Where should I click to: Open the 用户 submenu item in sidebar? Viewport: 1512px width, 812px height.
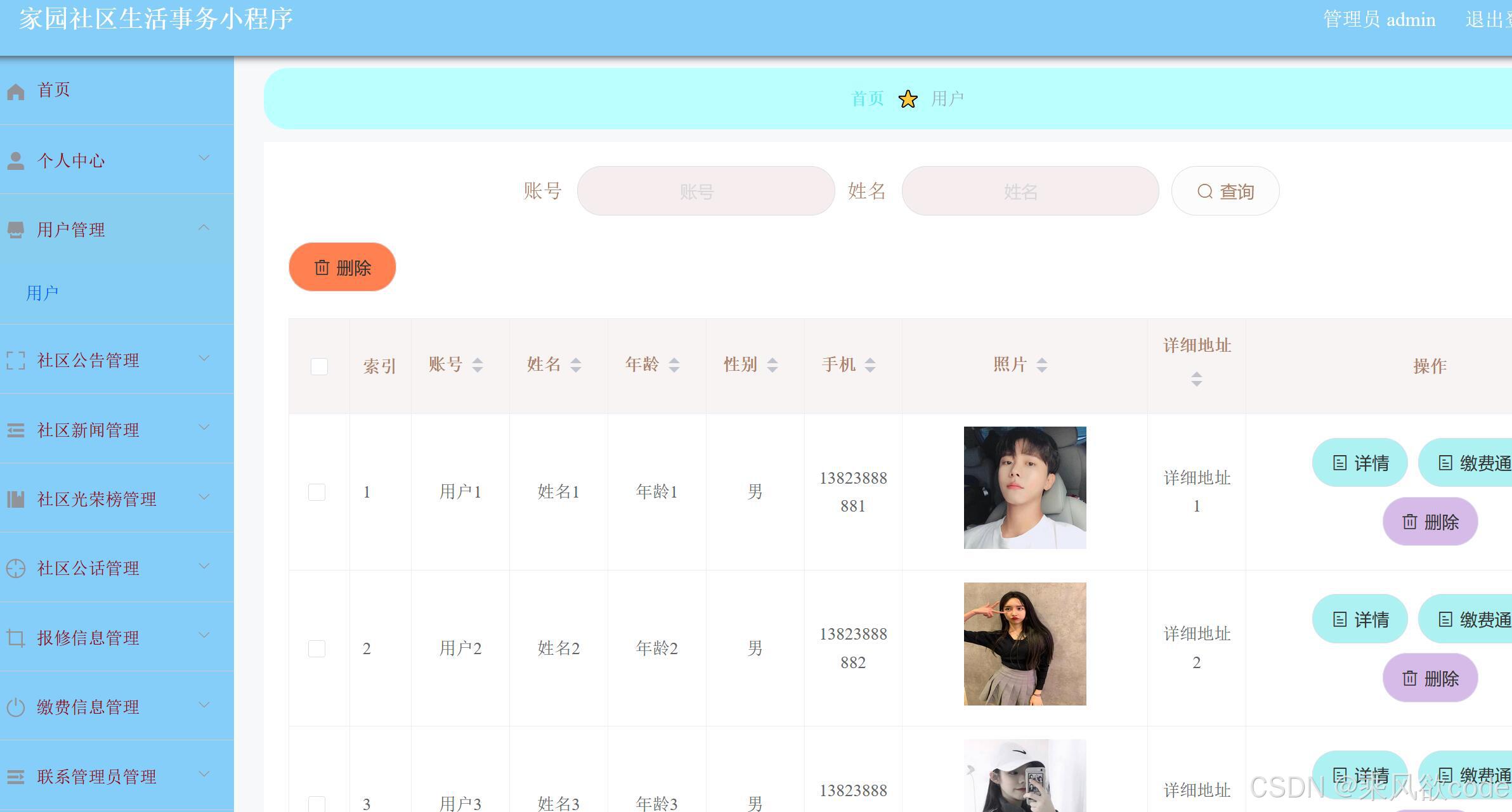click(42, 293)
